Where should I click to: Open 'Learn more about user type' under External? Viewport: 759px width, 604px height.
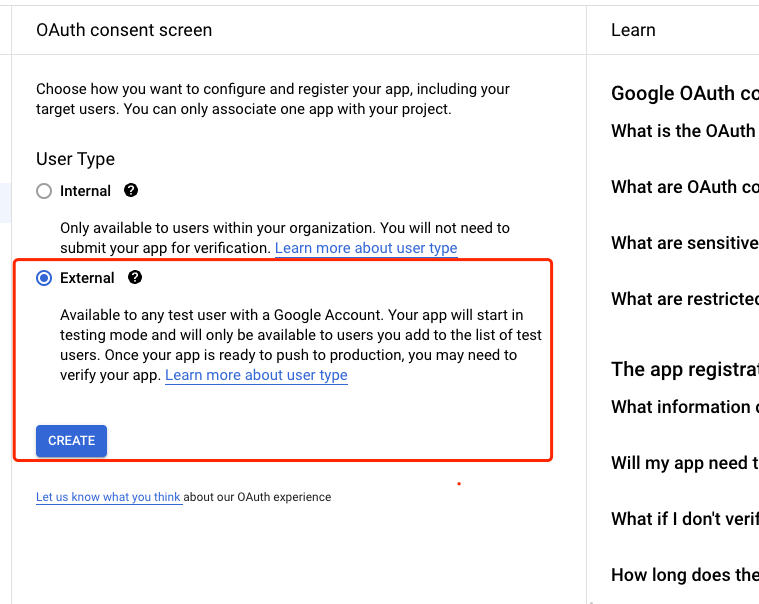click(256, 375)
